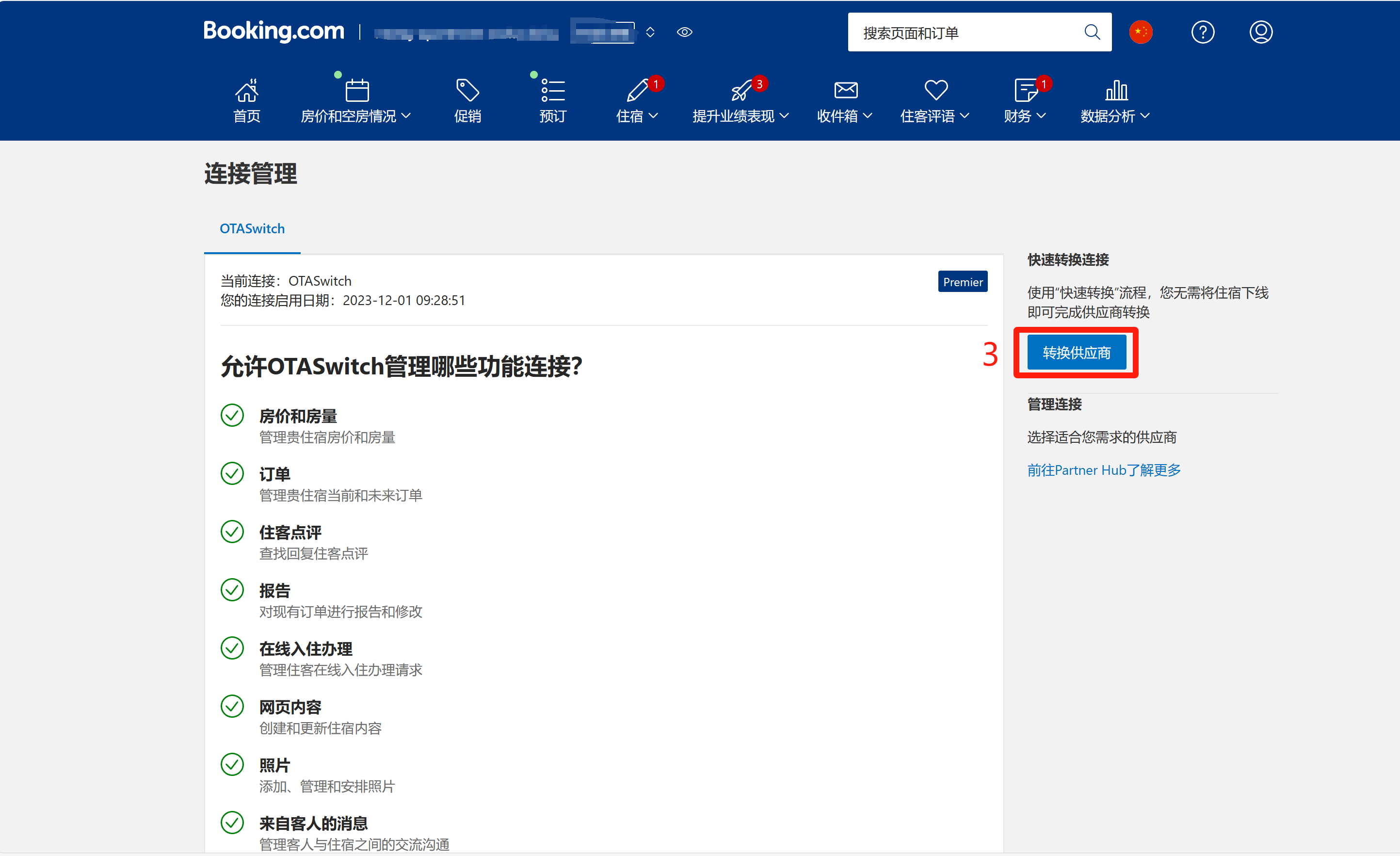Image resolution: width=1400 pixels, height=856 pixels.
Task: Click the green check beside 订单
Action: (x=232, y=473)
